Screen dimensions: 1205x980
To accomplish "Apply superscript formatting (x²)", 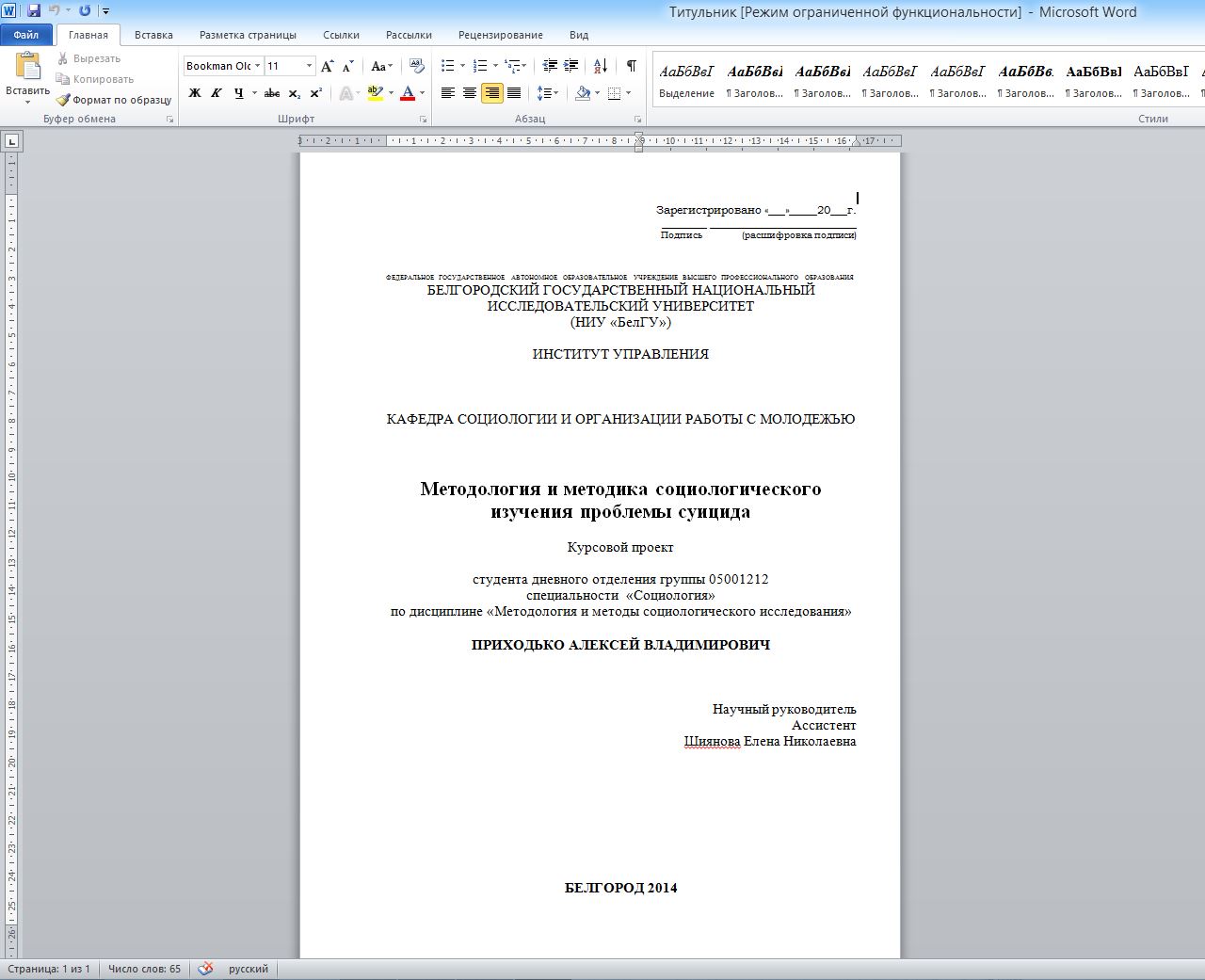I will [316, 93].
